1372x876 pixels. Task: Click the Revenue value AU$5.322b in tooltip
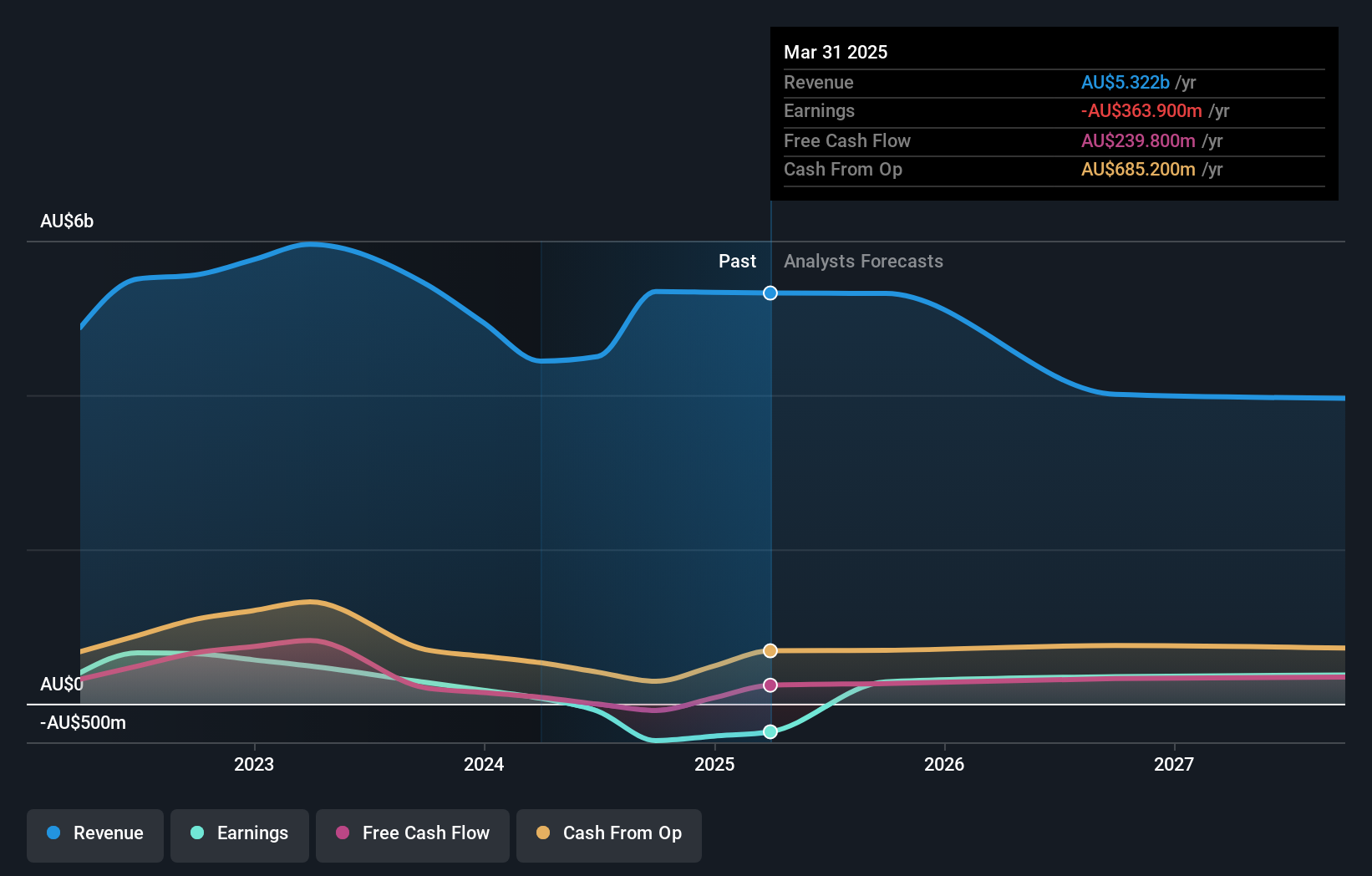tap(1126, 83)
